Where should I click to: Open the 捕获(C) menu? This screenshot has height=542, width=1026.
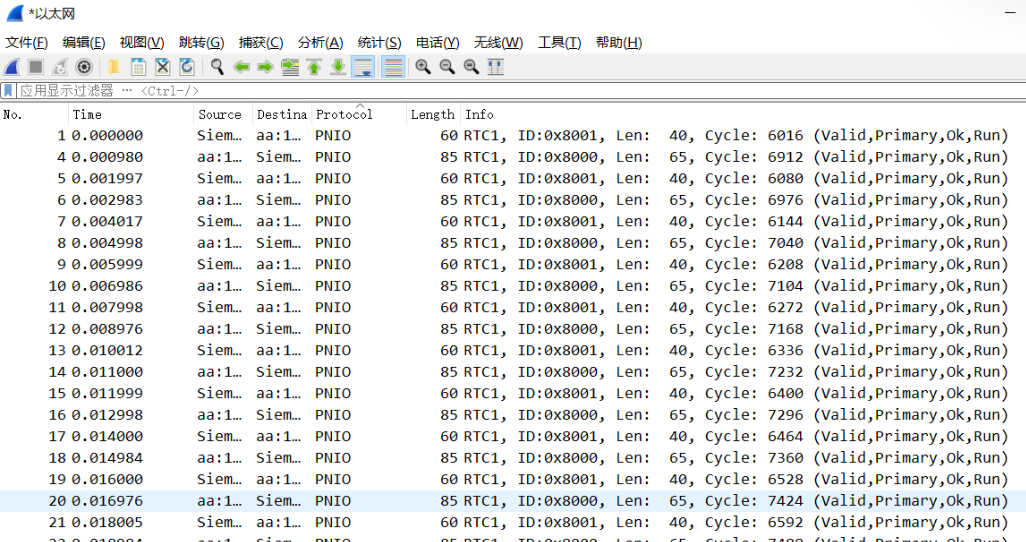pyautogui.click(x=260, y=42)
